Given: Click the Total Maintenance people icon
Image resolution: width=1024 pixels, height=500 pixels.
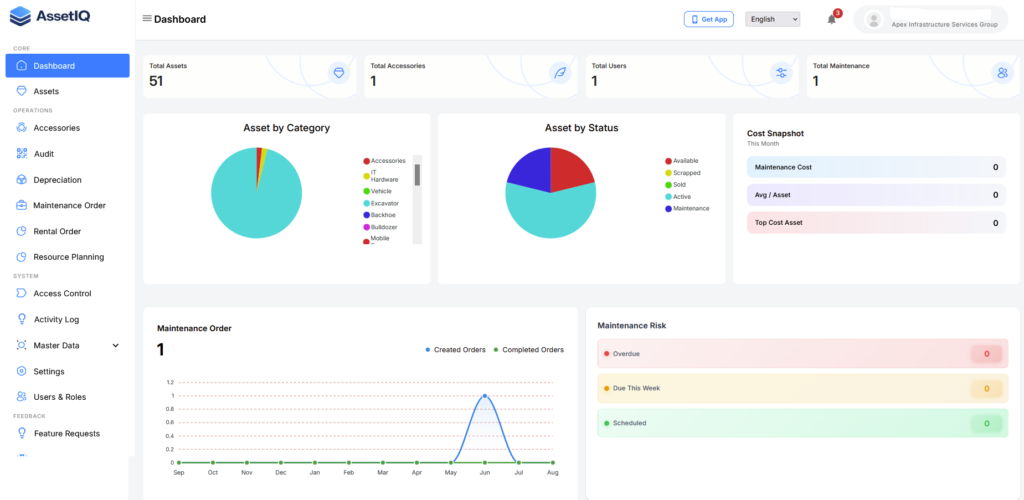Looking at the screenshot, I should pyautogui.click(x=1002, y=72).
